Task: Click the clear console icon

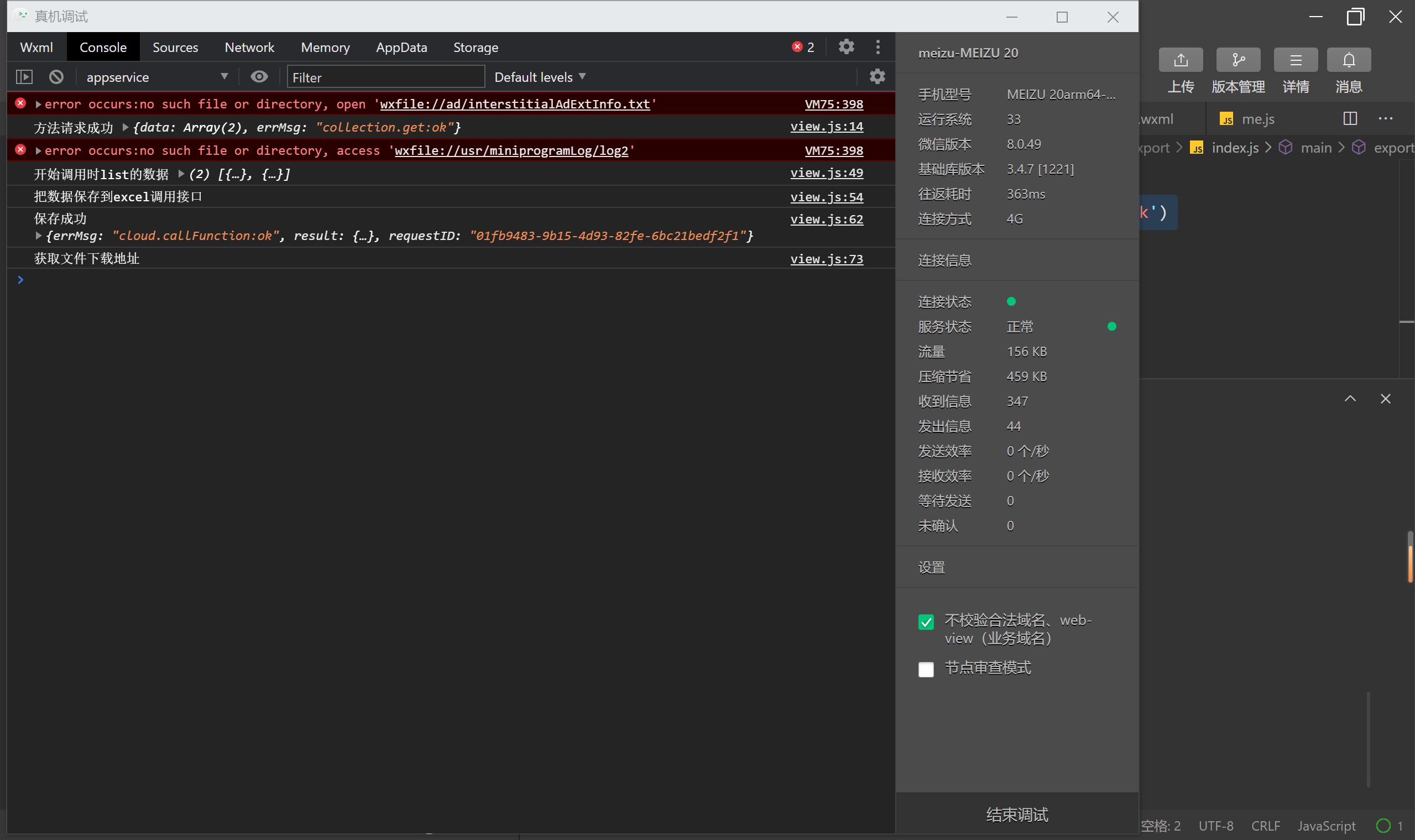Action: (56, 76)
